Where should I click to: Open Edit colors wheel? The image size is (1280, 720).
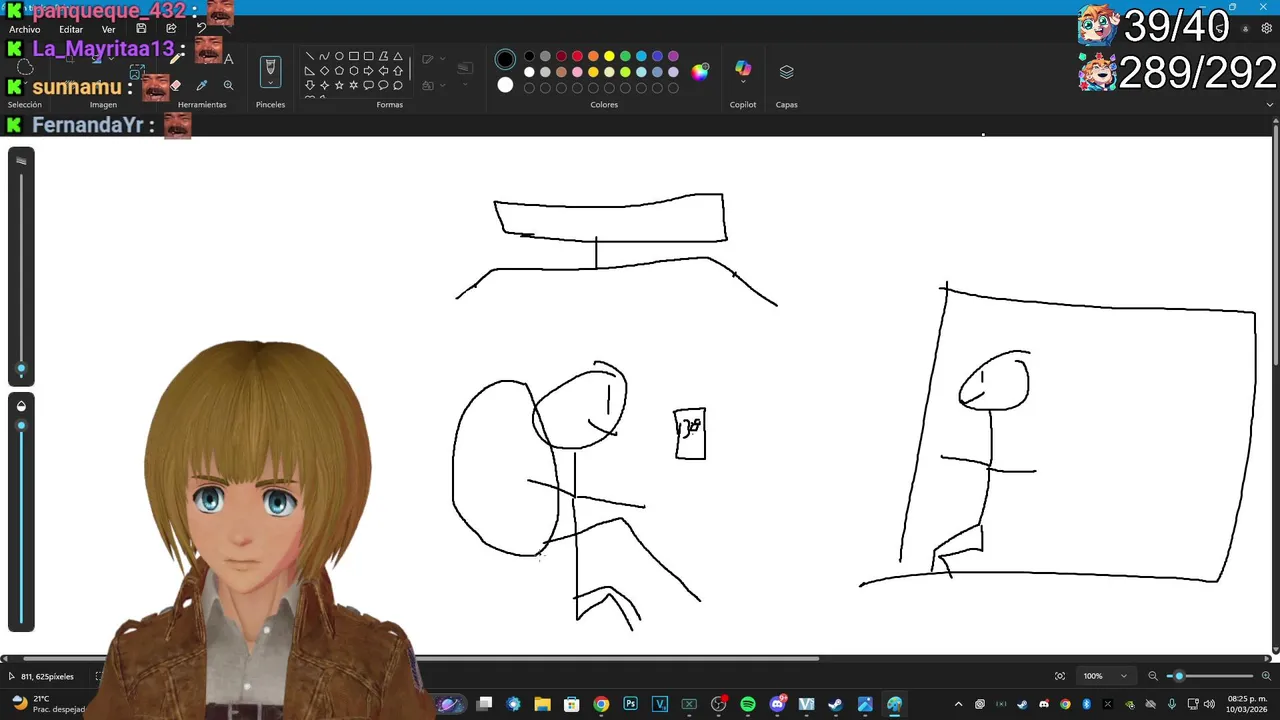[700, 71]
